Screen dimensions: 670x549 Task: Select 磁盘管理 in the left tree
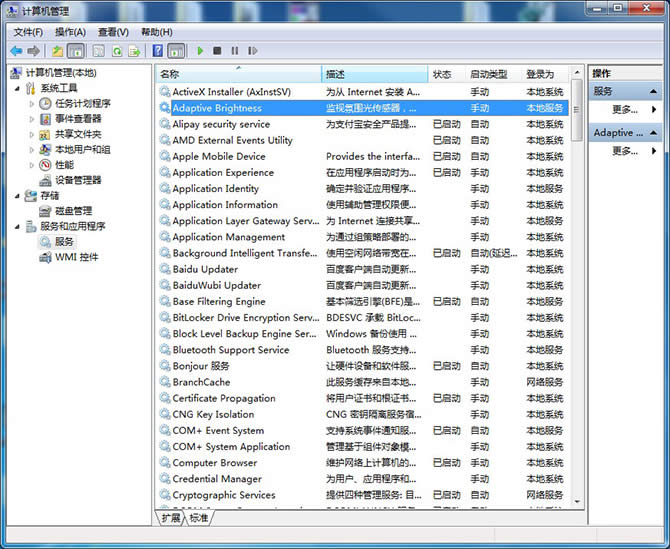point(73,211)
